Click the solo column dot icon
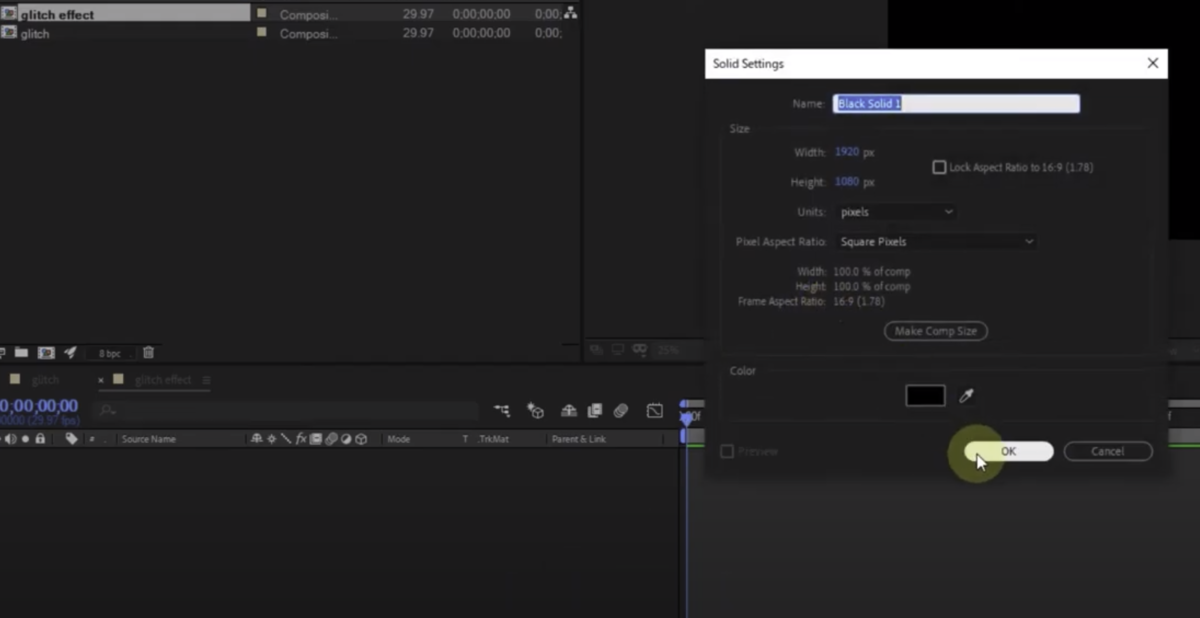This screenshot has width=1200, height=618. [x=26, y=439]
